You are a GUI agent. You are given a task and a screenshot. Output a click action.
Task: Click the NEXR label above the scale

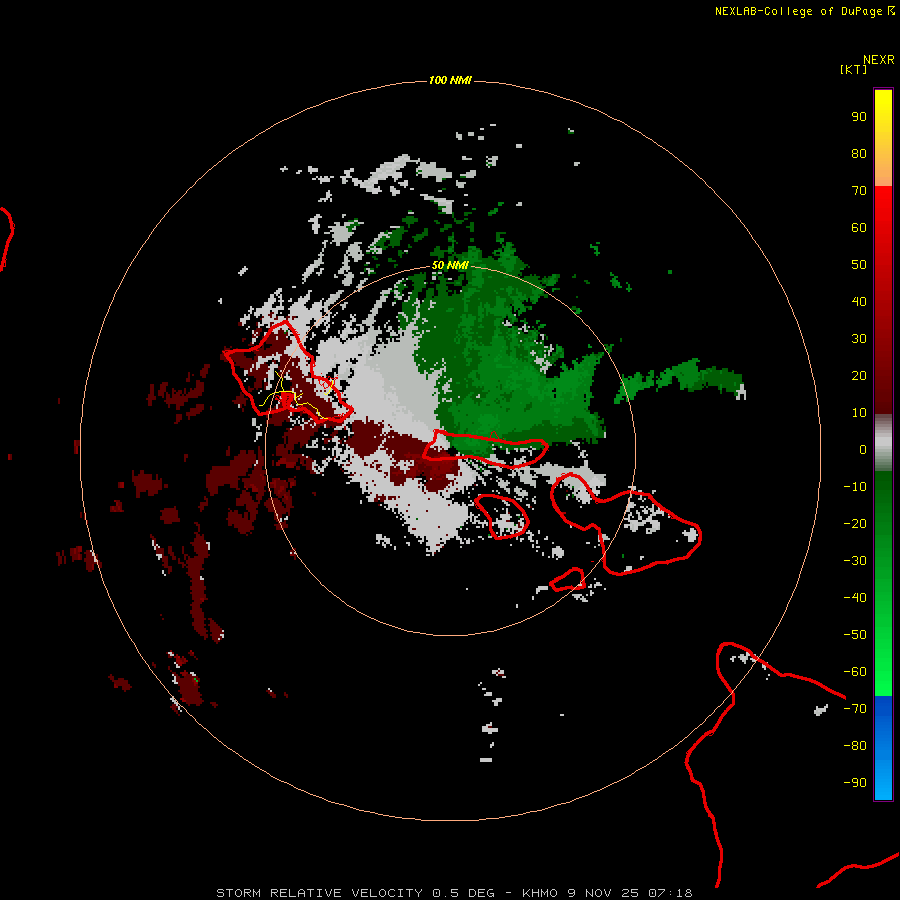878,60
